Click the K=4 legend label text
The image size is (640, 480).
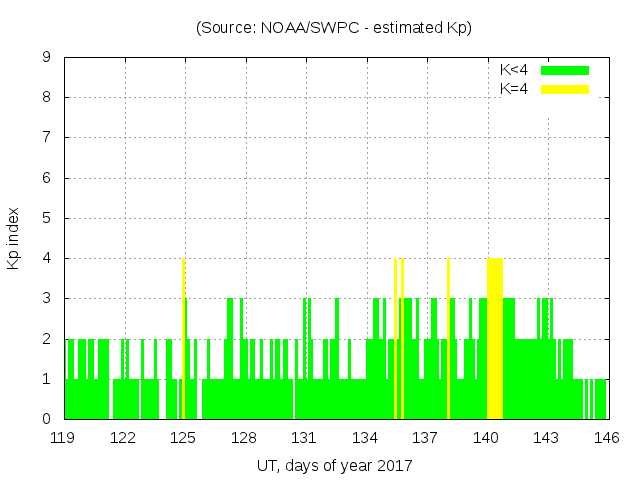(x=514, y=89)
